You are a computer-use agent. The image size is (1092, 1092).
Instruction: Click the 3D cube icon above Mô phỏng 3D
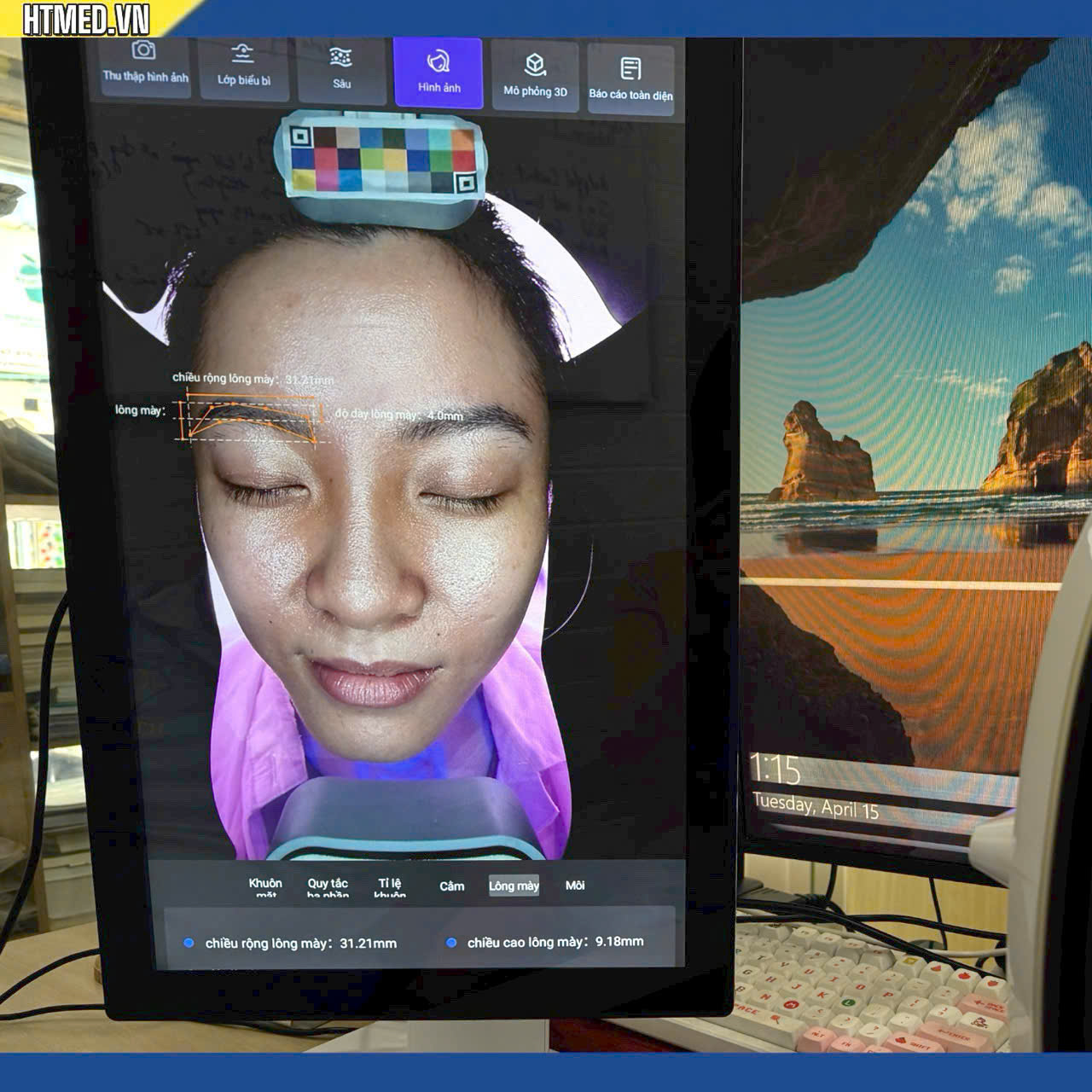click(535, 64)
